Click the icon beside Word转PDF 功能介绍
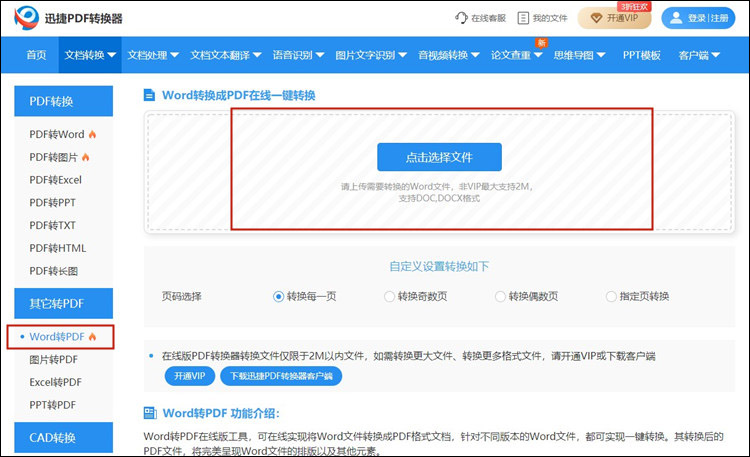750x457 pixels. click(x=150, y=413)
